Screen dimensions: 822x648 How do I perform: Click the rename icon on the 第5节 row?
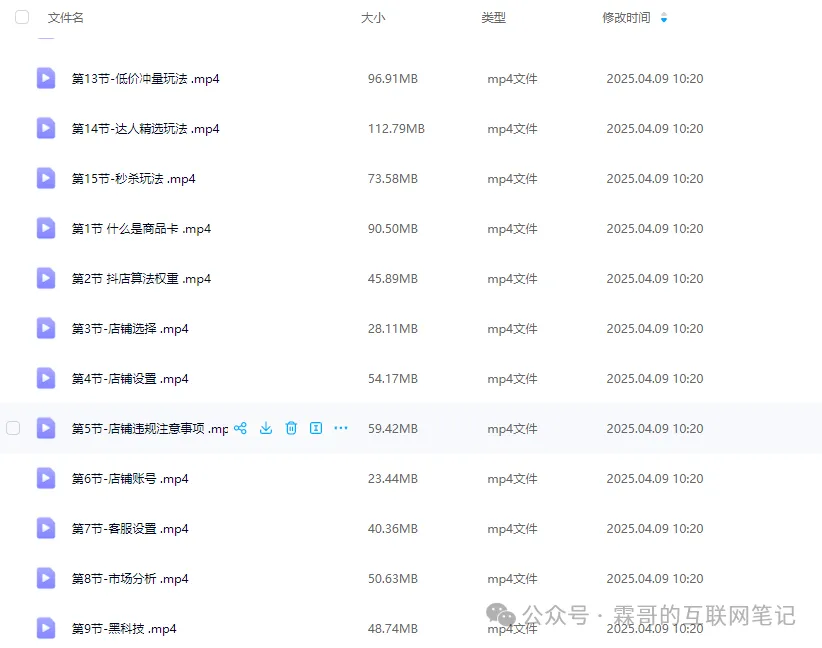316,428
